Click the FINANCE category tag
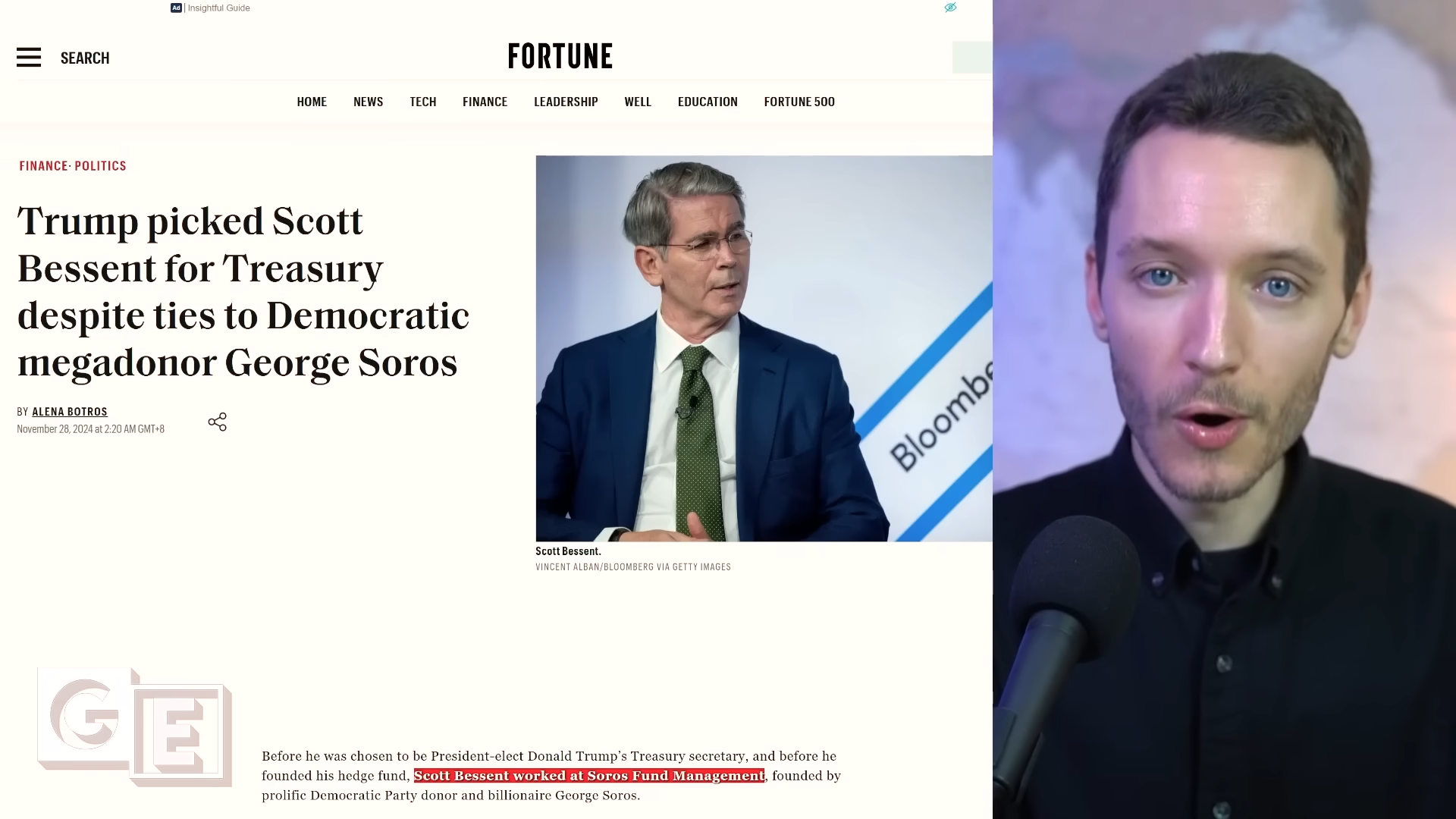Viewport: 1456px width, 819px height. click(43, 166)
